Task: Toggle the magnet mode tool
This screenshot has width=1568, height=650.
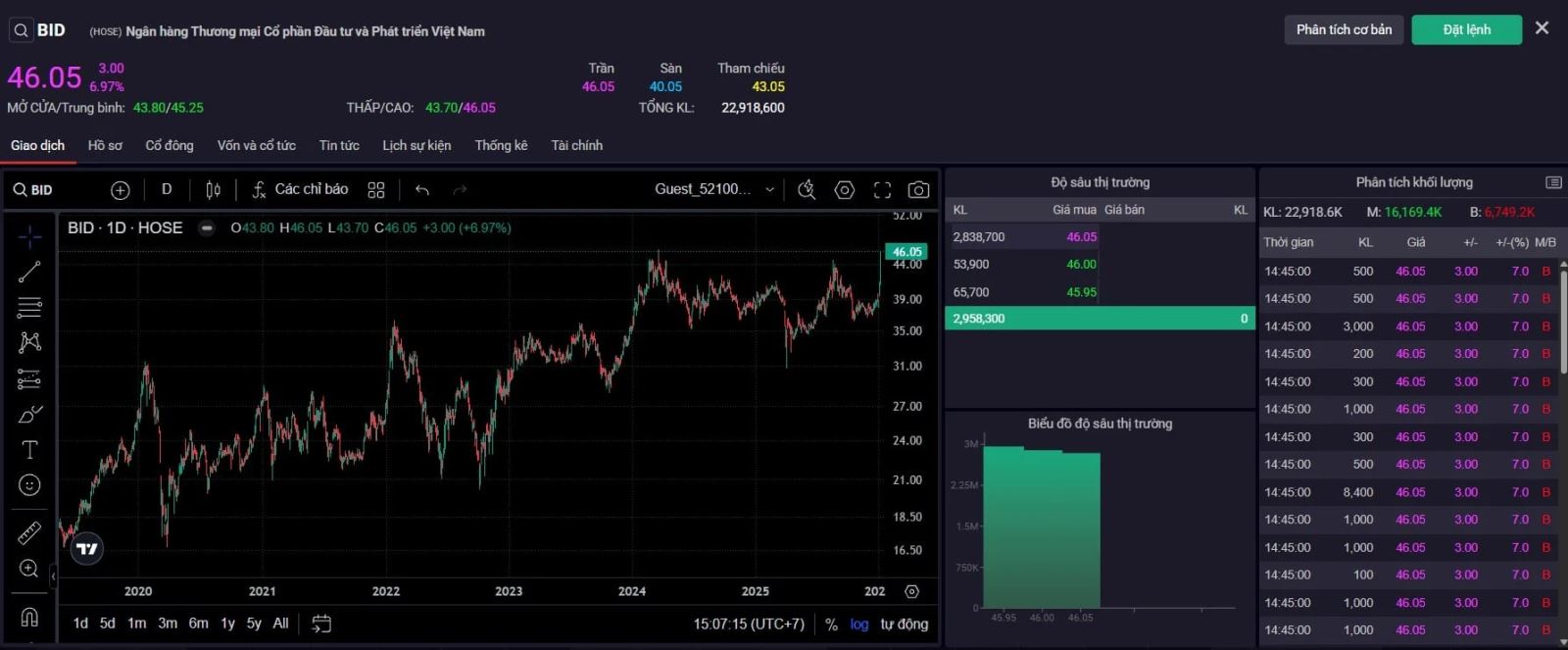Action: click(x=29, y=617)
